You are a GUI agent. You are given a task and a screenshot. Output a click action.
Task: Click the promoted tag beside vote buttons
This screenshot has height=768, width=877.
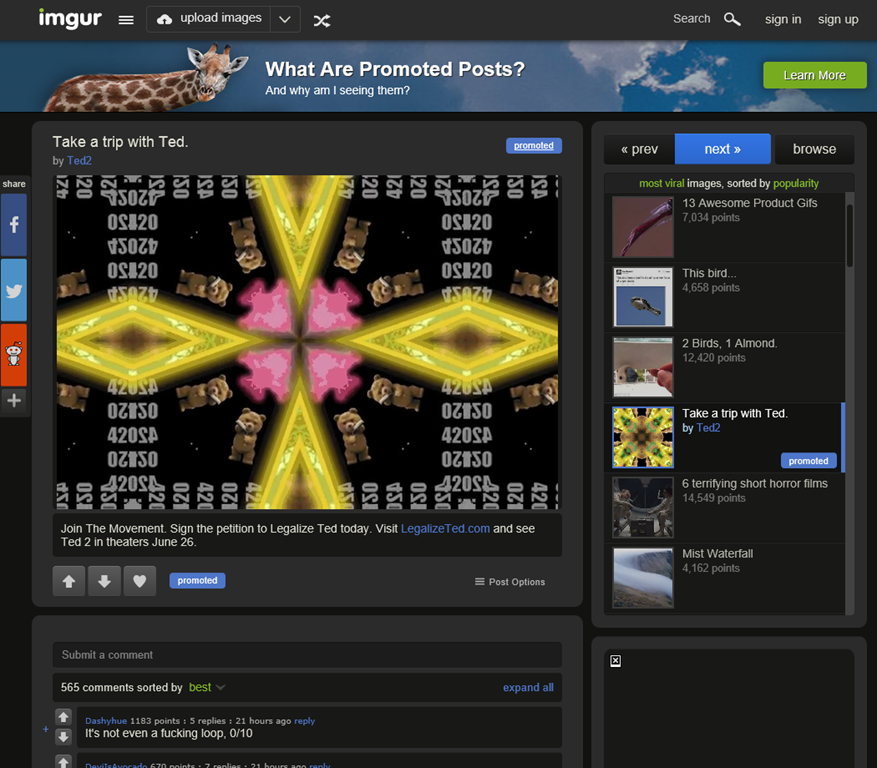[197, 581]
